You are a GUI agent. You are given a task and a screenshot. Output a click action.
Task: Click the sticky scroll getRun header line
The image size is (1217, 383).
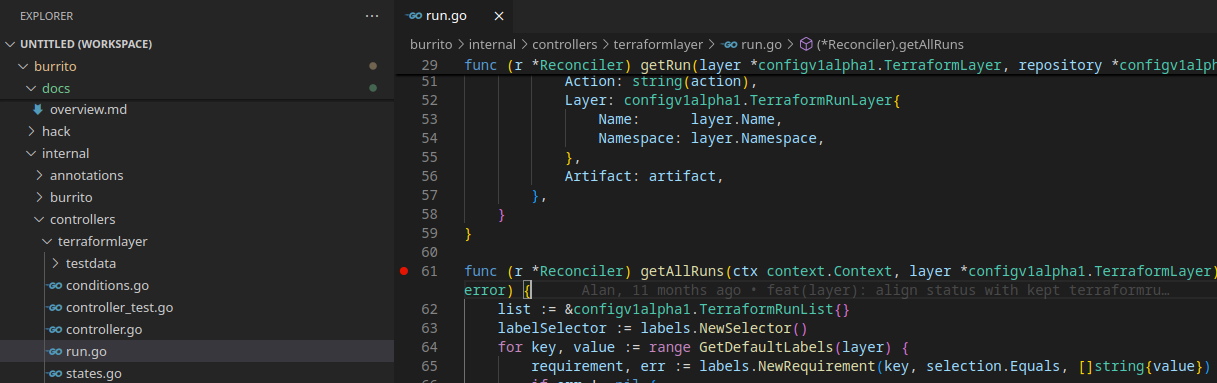(x=806, y=65)
